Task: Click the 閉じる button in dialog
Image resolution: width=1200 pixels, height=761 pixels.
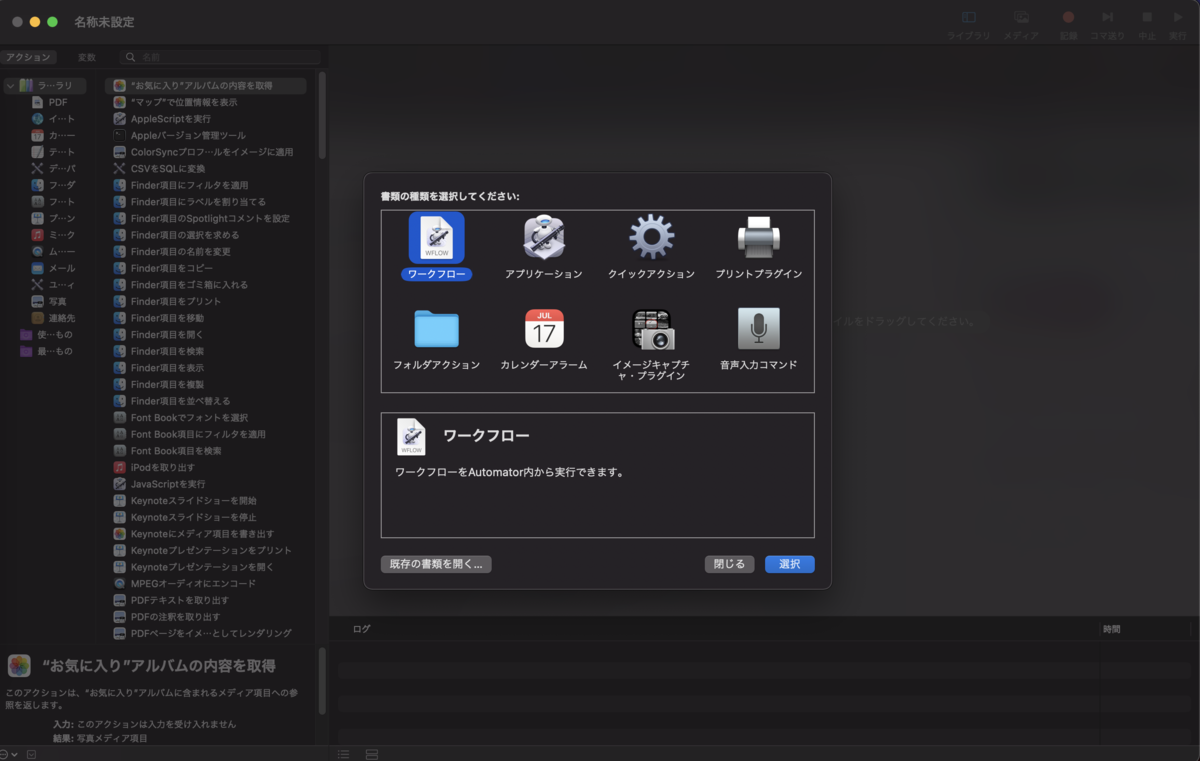Action: pos(729,564)
